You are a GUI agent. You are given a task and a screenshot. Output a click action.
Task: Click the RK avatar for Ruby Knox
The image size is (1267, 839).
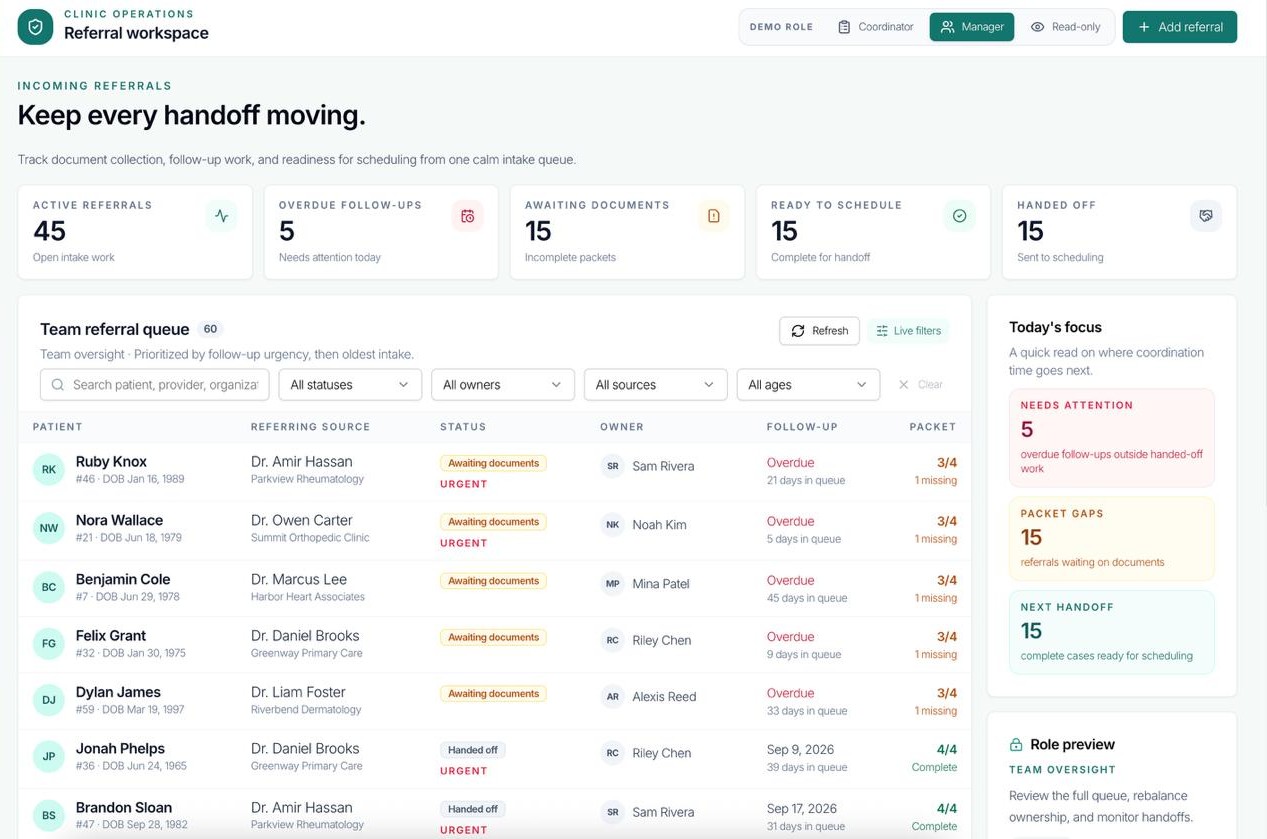tap(49, 469)
